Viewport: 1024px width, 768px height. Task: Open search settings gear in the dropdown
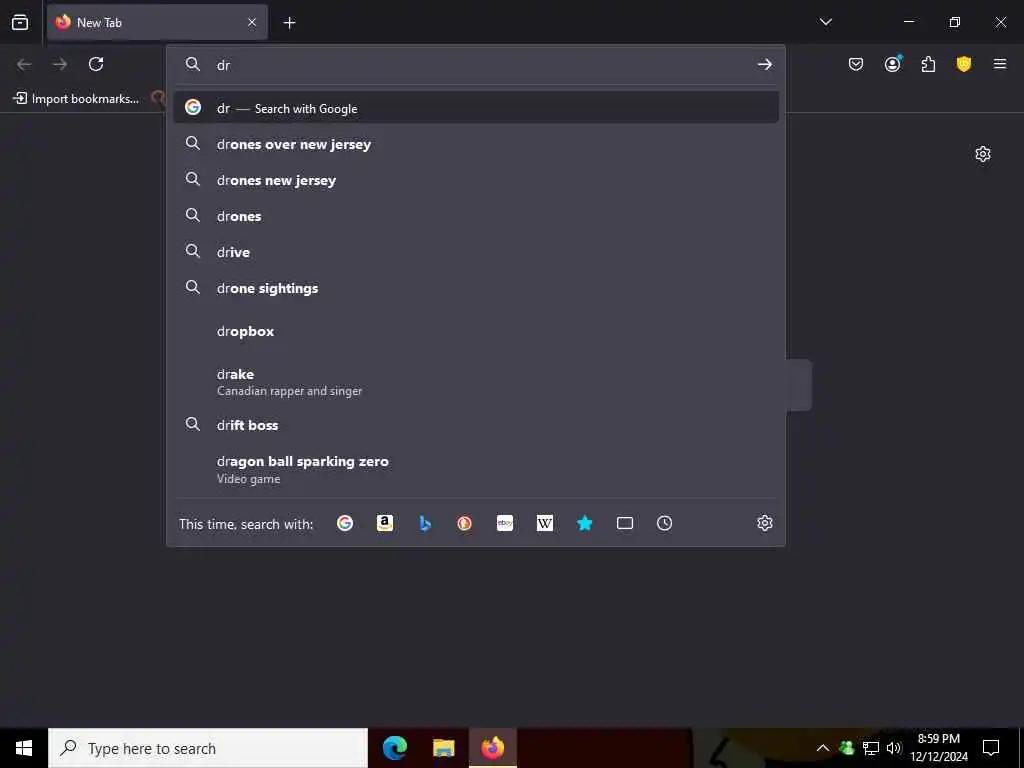click(765, 523)
